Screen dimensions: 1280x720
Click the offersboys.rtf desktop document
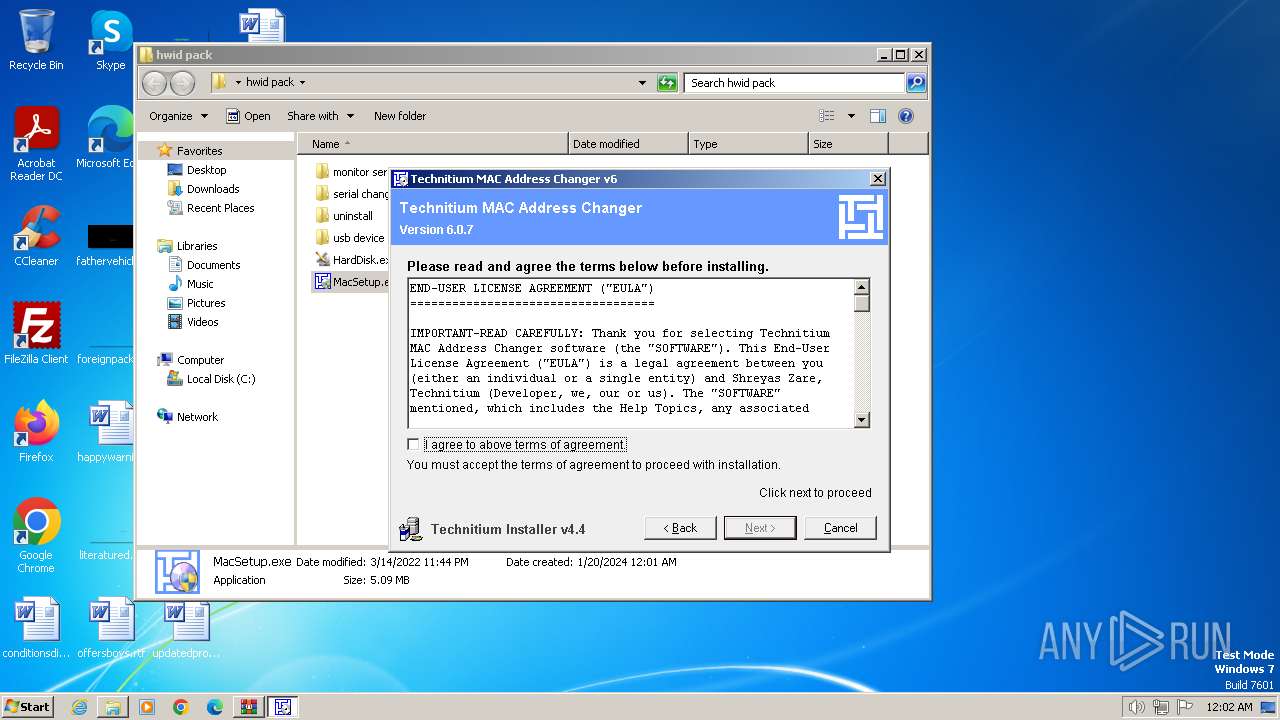pos(112,628)
